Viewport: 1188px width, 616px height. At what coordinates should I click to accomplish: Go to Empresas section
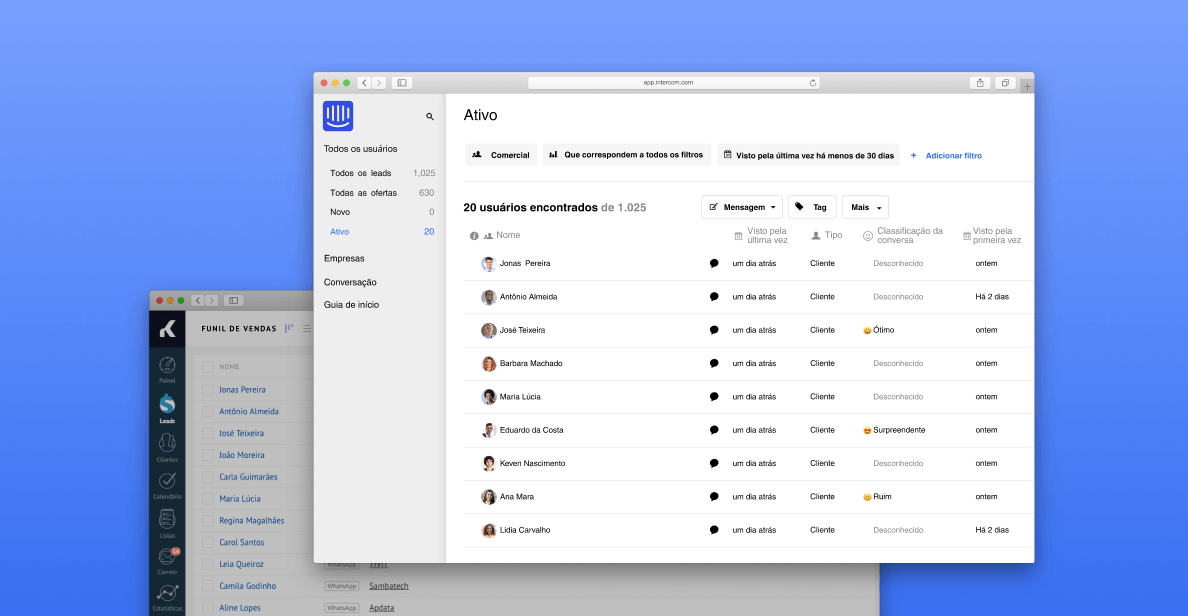tap(344, 259)
